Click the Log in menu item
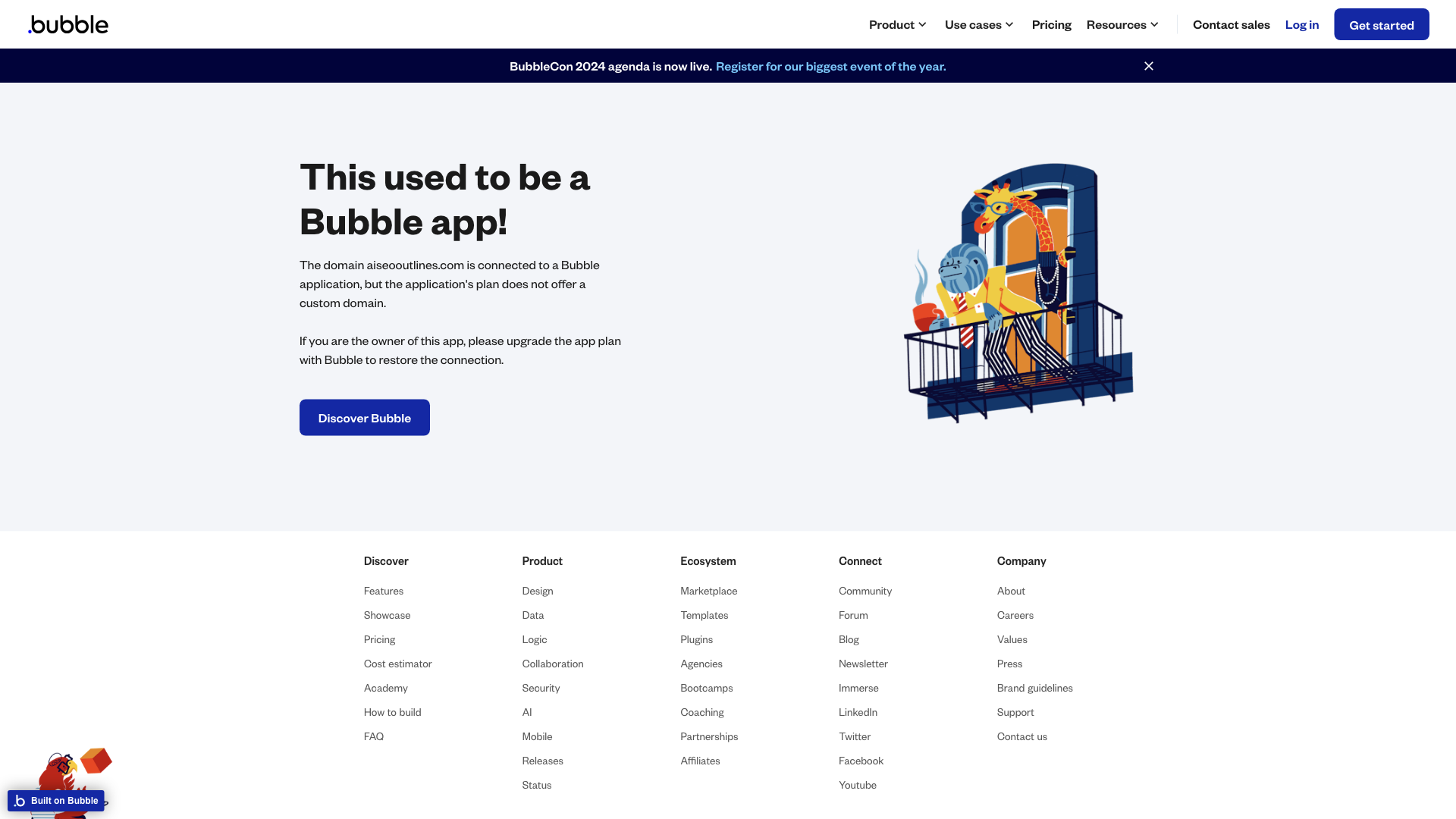This screenshot has width=1456, height=819. click(1301, 24)
